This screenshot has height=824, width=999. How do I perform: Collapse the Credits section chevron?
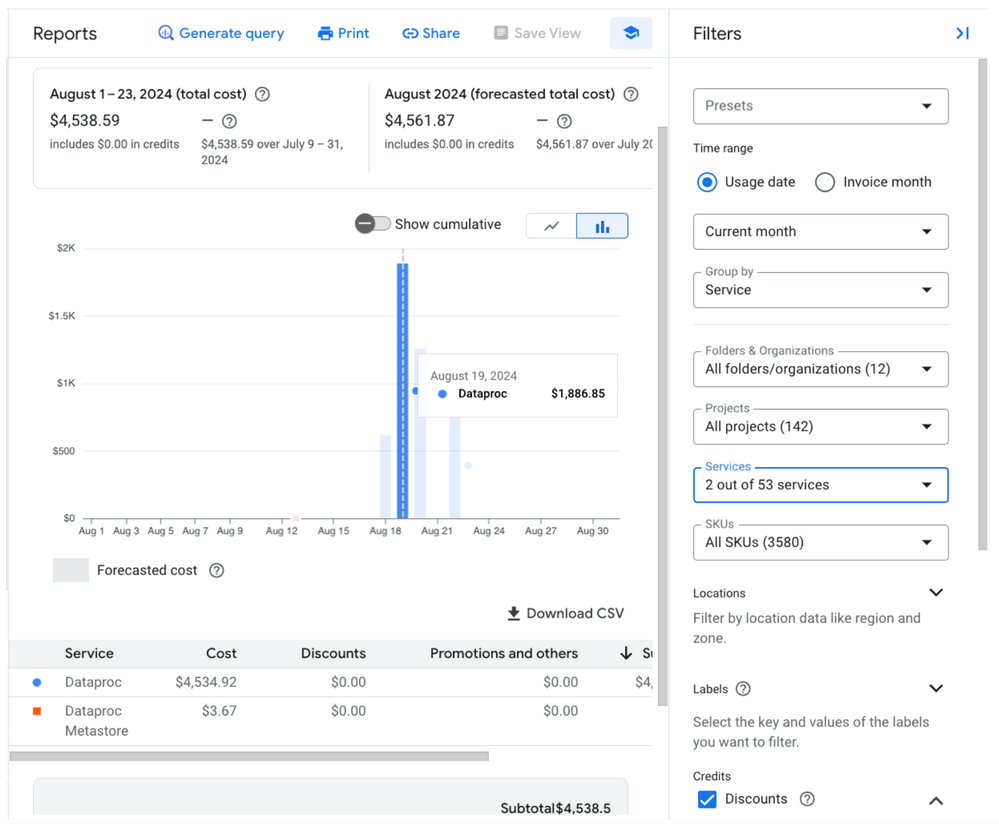936,801
